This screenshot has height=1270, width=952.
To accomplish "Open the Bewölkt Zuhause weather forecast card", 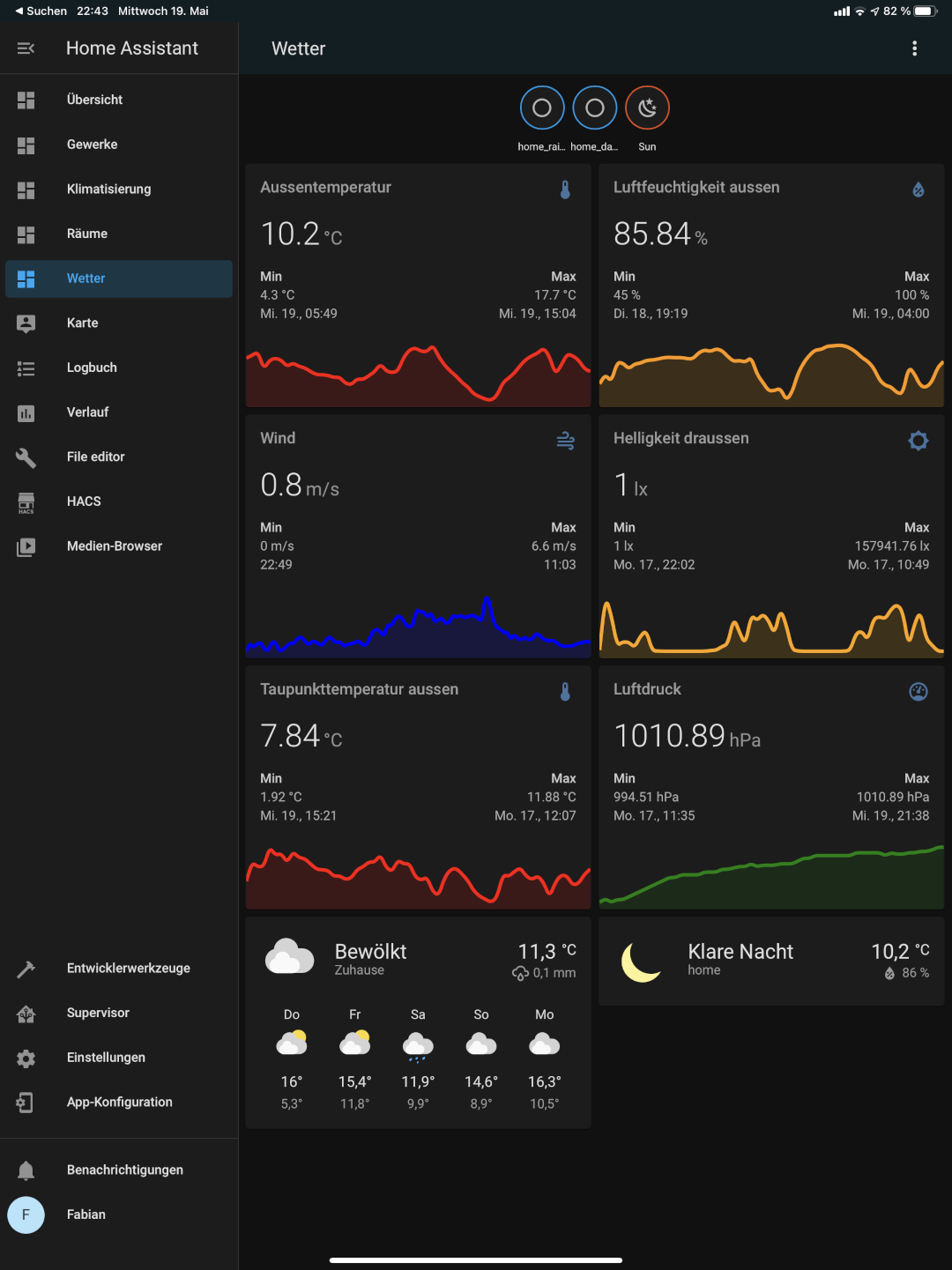I will 418,960.
